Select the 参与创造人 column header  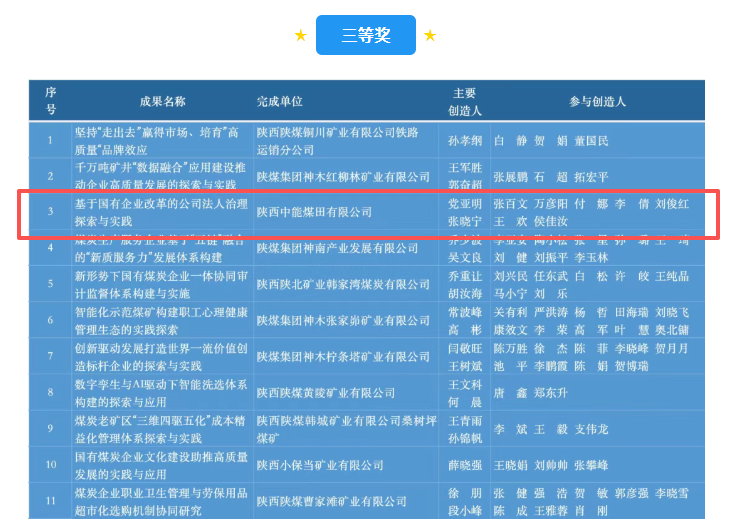(597, 102)
